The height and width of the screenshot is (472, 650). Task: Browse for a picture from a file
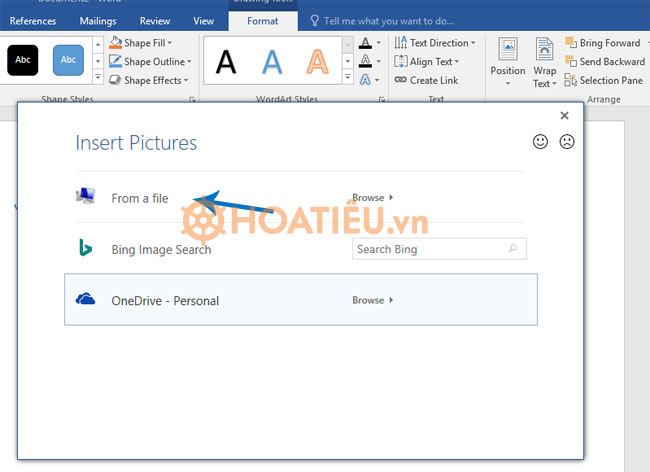pyautogui.click(x=372, y=198)
